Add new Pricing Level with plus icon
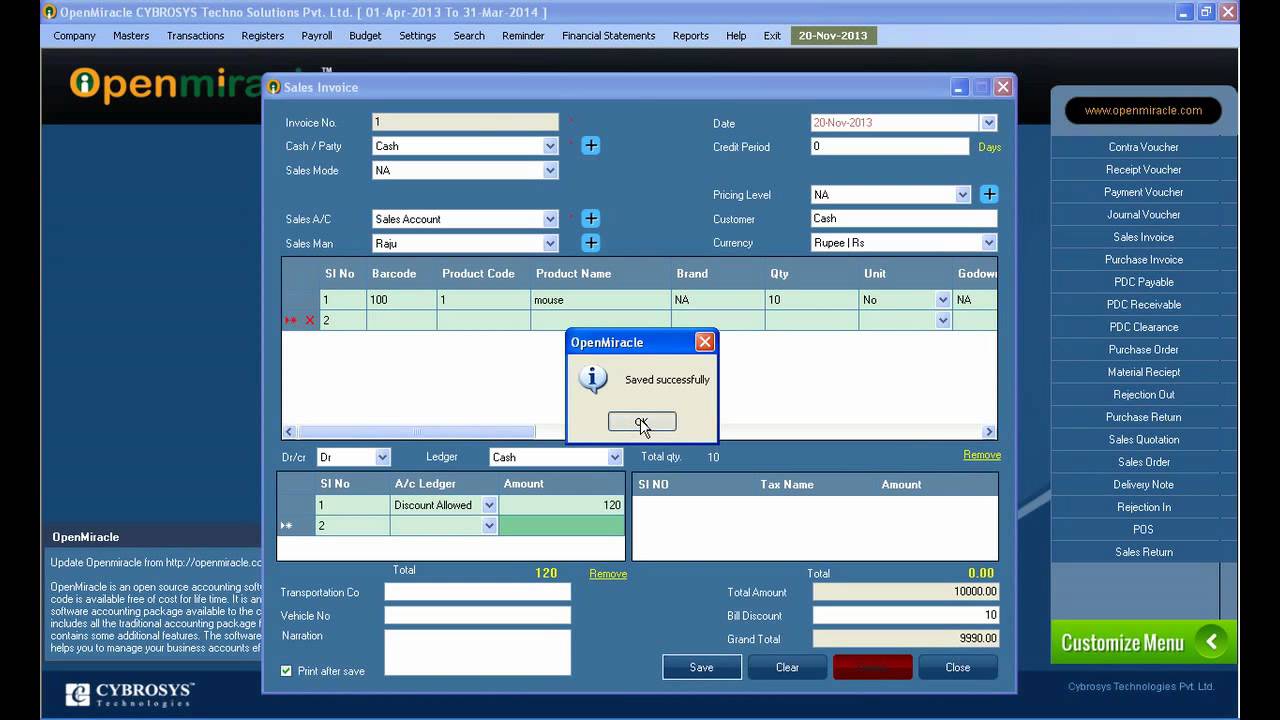Screen dimensions: 1280x720 (989, 194)
